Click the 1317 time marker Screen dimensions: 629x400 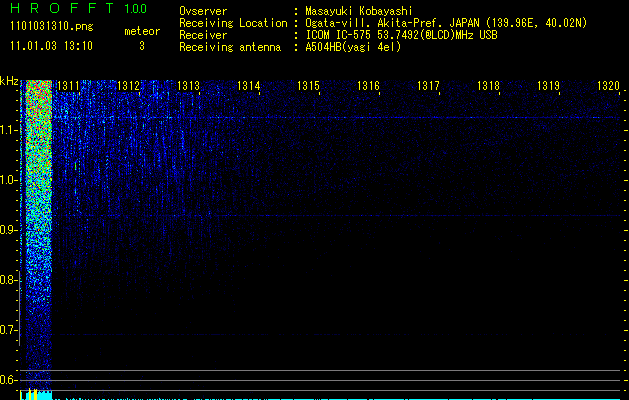tap(428, 86)
